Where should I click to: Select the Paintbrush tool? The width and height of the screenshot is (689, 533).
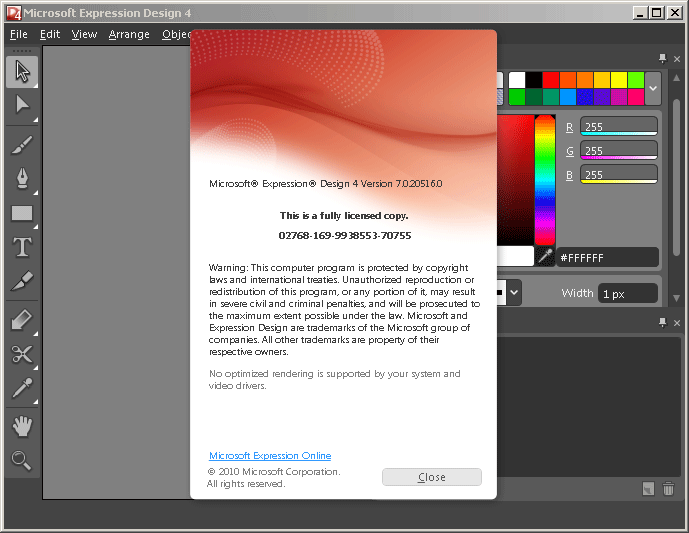coord(22,145)
